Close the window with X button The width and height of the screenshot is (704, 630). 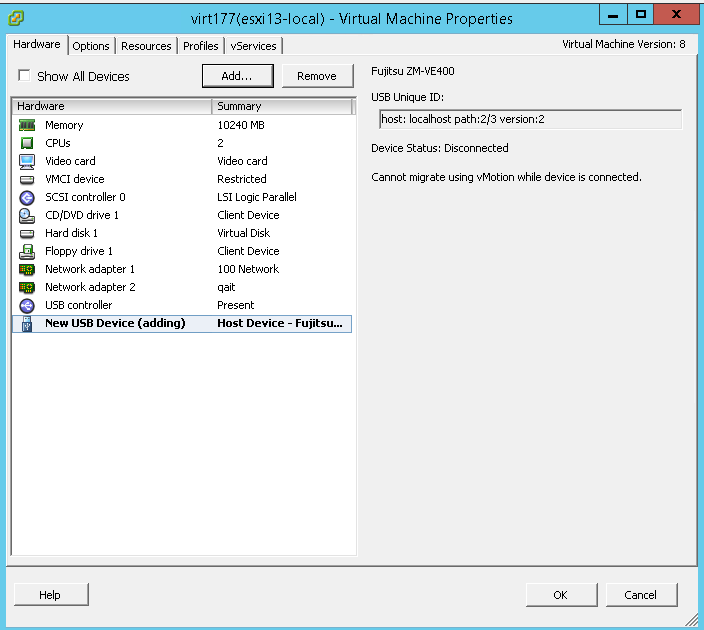pos(676,15)
